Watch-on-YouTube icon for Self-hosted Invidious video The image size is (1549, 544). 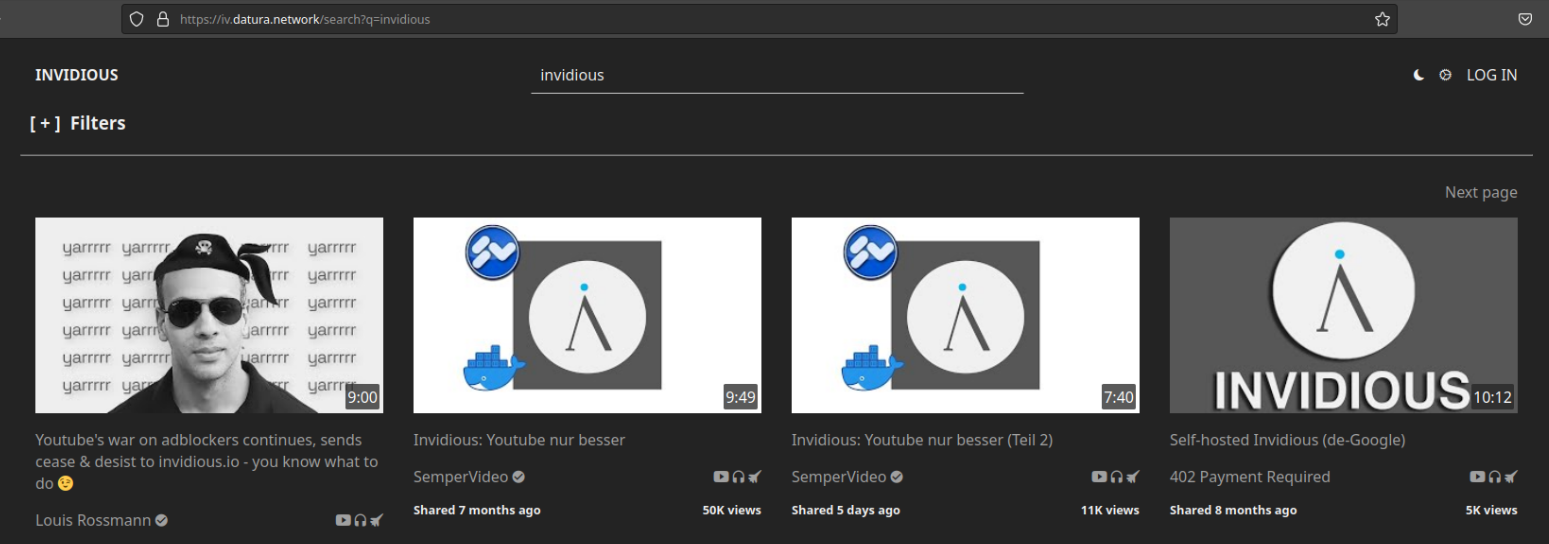(x=1477, y=477)
